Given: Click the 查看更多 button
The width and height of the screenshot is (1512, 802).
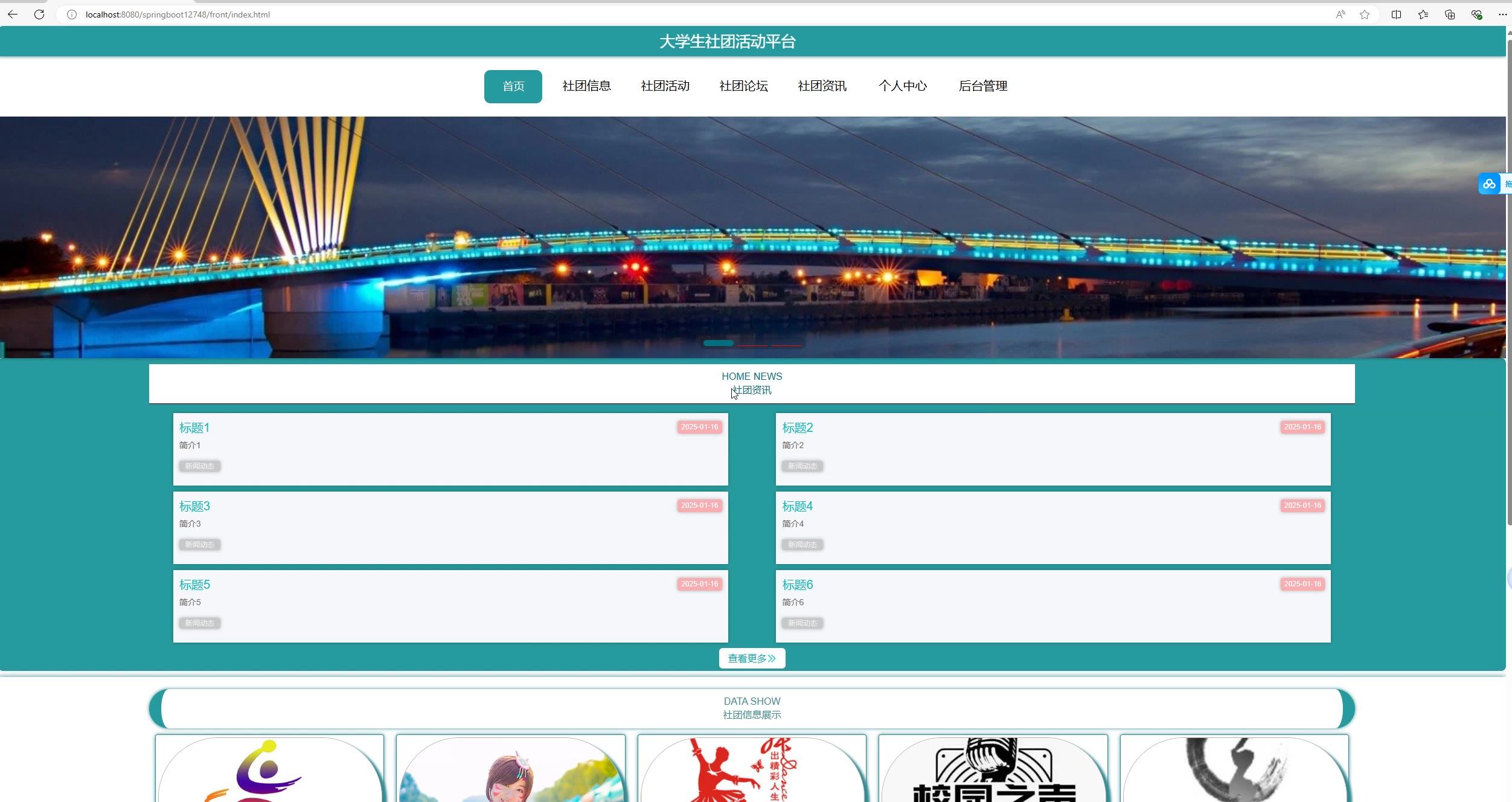Looking at the screenshot, I should point(752,658).
